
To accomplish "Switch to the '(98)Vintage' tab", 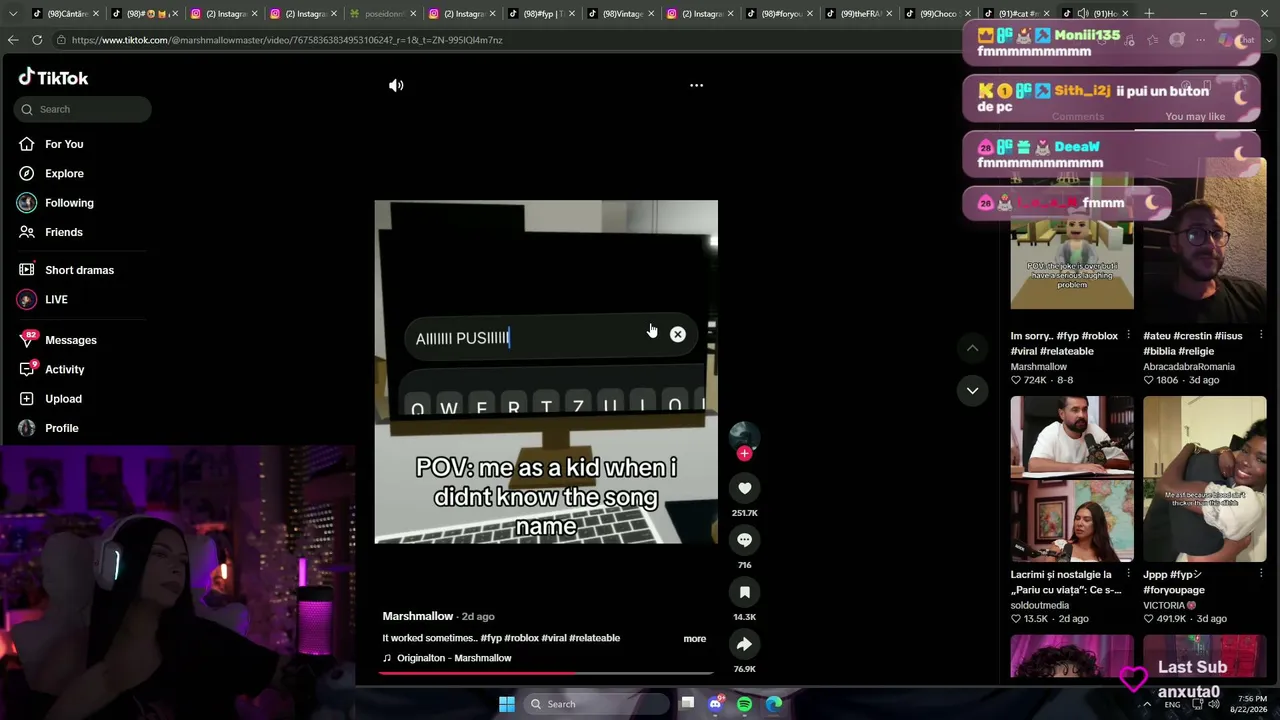I will pyautogui.click(x=621, y=14).
